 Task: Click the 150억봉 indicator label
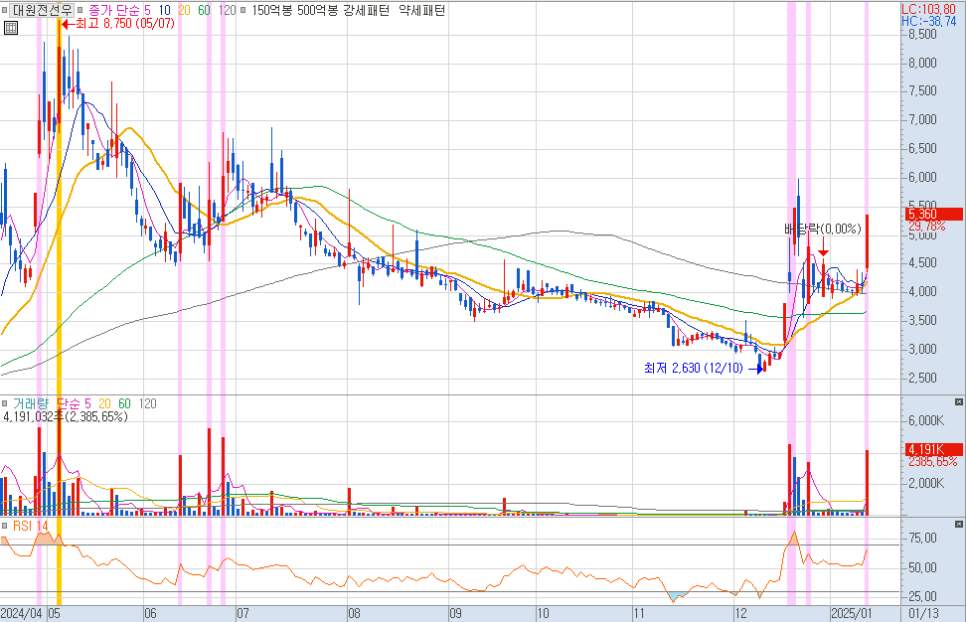coord(270,10)
